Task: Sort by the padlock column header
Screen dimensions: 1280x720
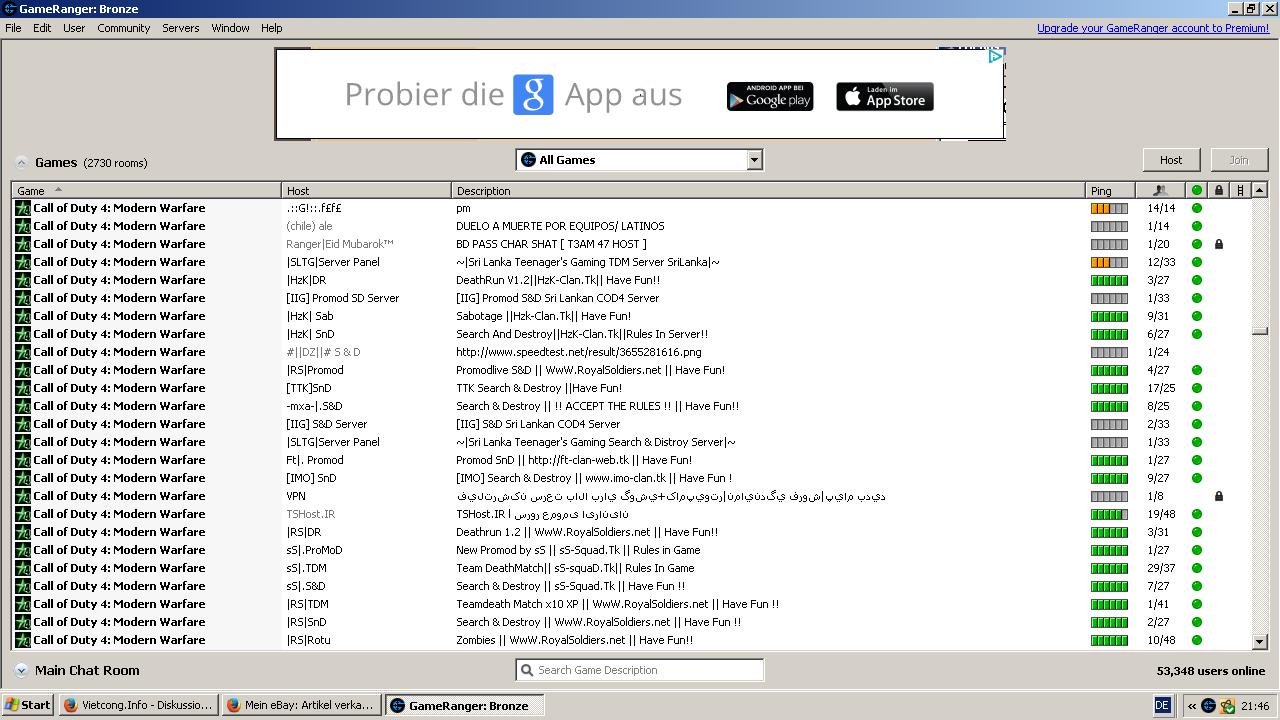Action: point(1218,190)
